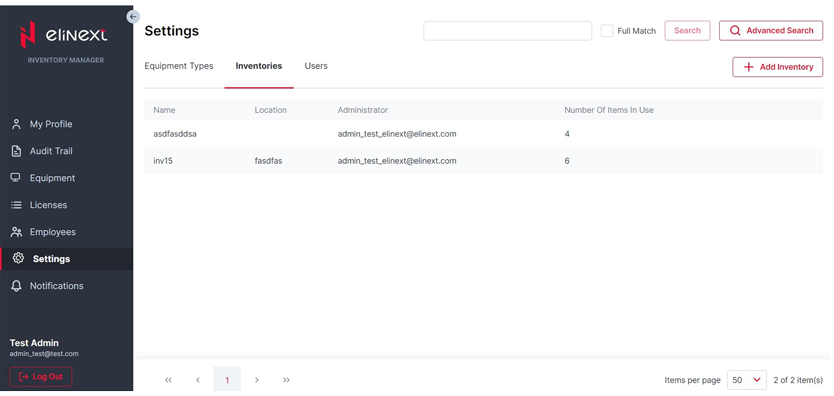Click the Audit Trail document icon
The height and width of the screenshot is (396, 834).
[16, 151]
